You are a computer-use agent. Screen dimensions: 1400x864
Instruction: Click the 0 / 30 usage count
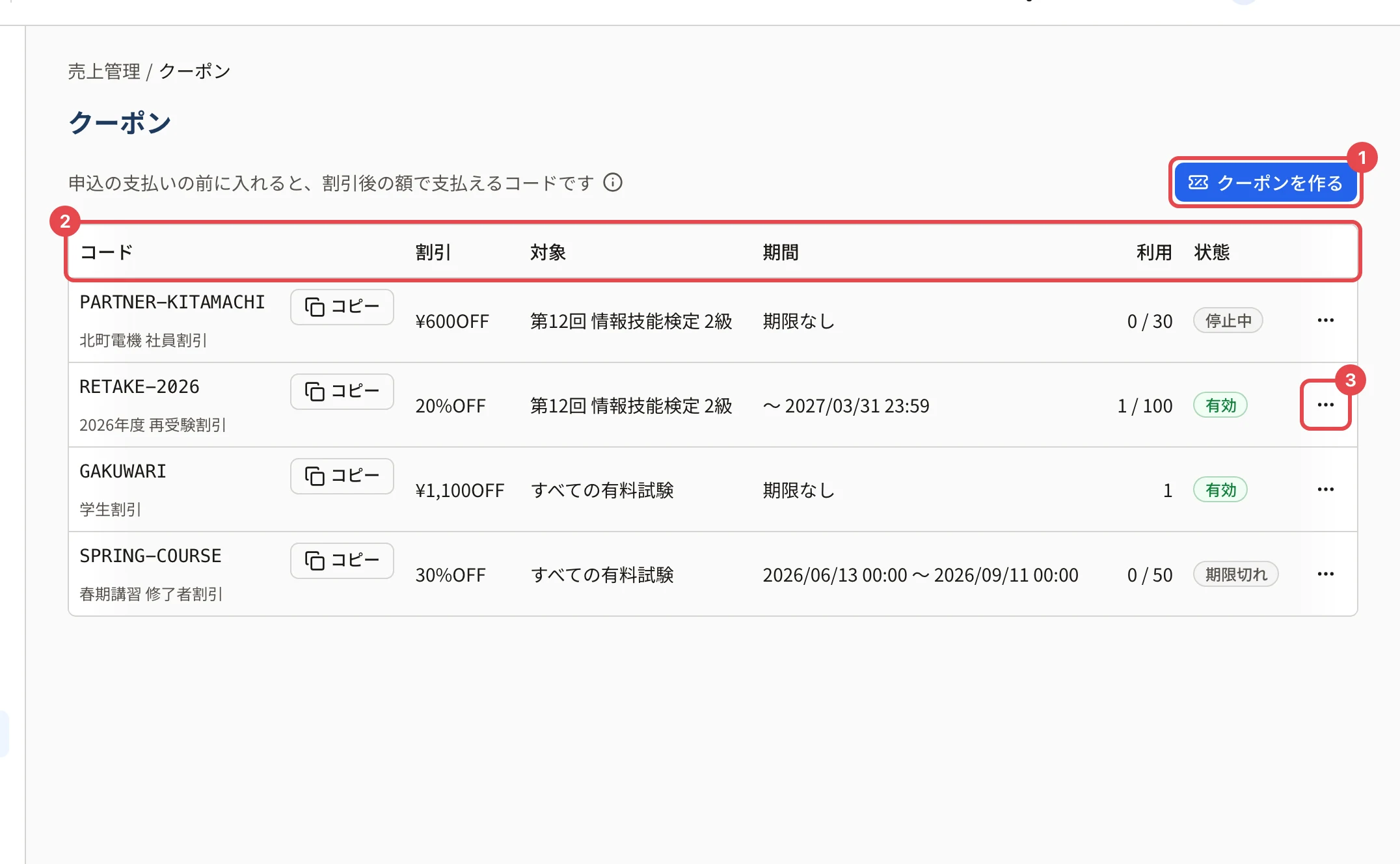[1150, 321]
